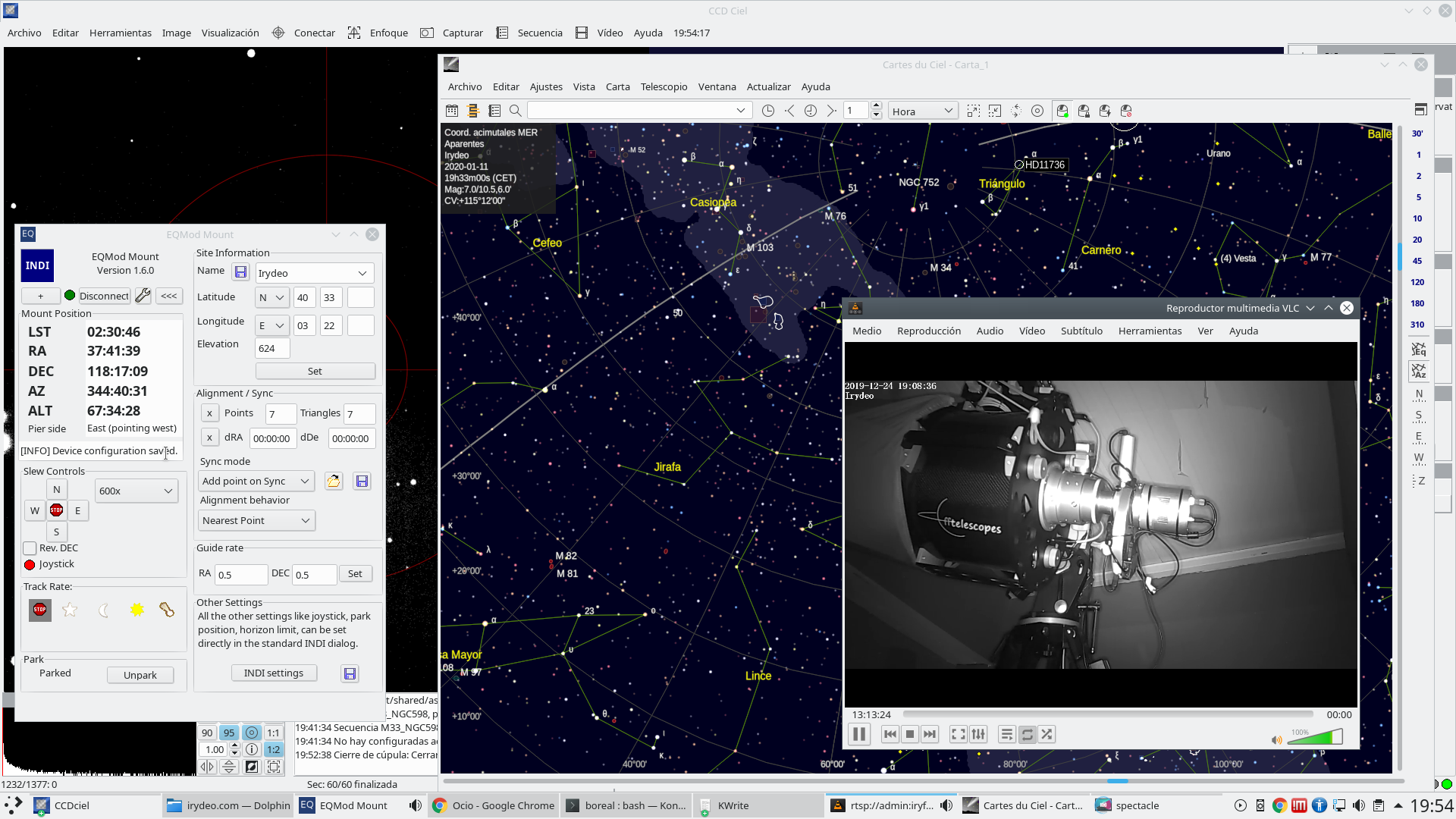Open the EQMod wrench settings icon
This screenshot has height=819, width=1456.
pyautogui.click(x=143, y=296)
